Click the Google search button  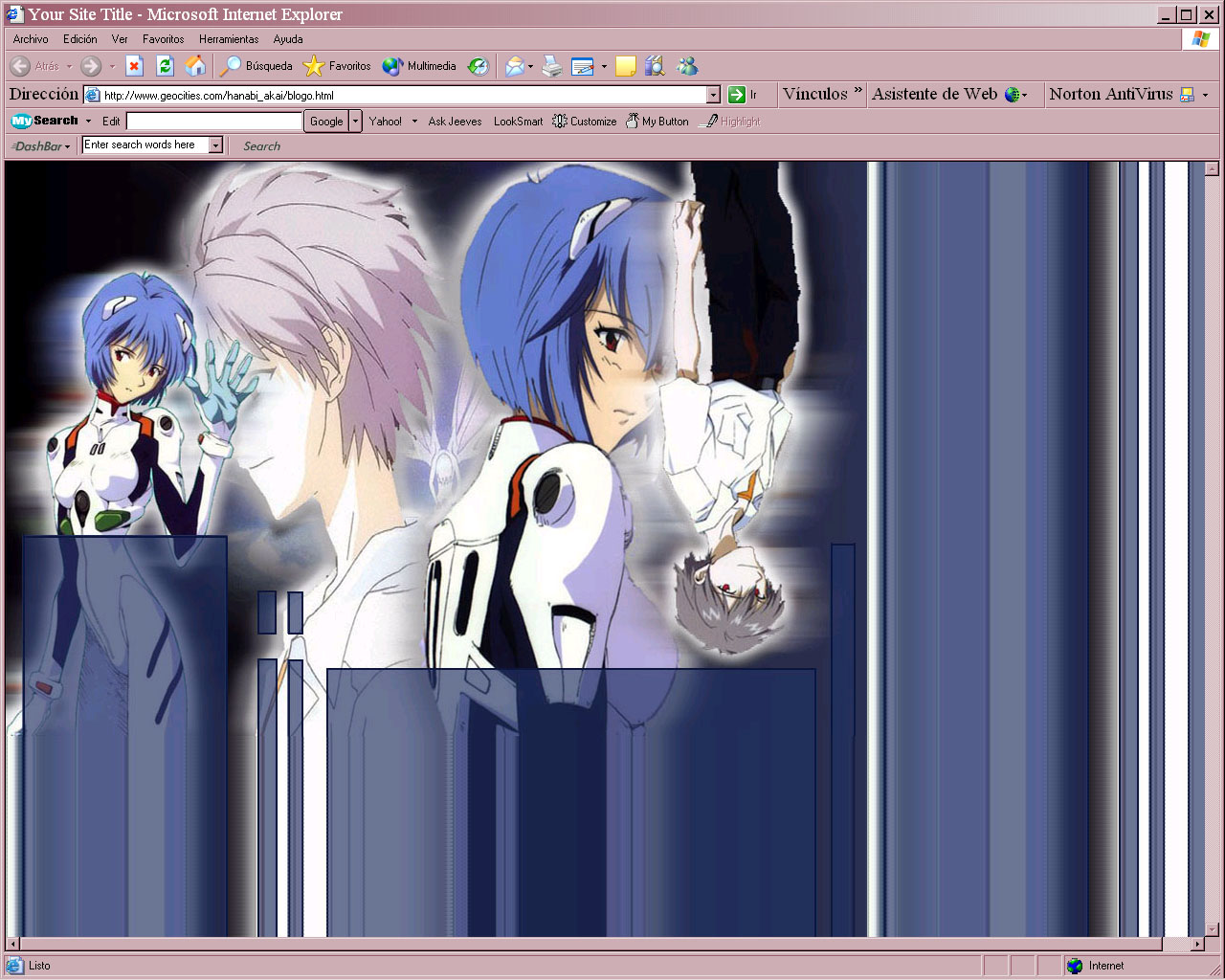(x=326, y=122)
